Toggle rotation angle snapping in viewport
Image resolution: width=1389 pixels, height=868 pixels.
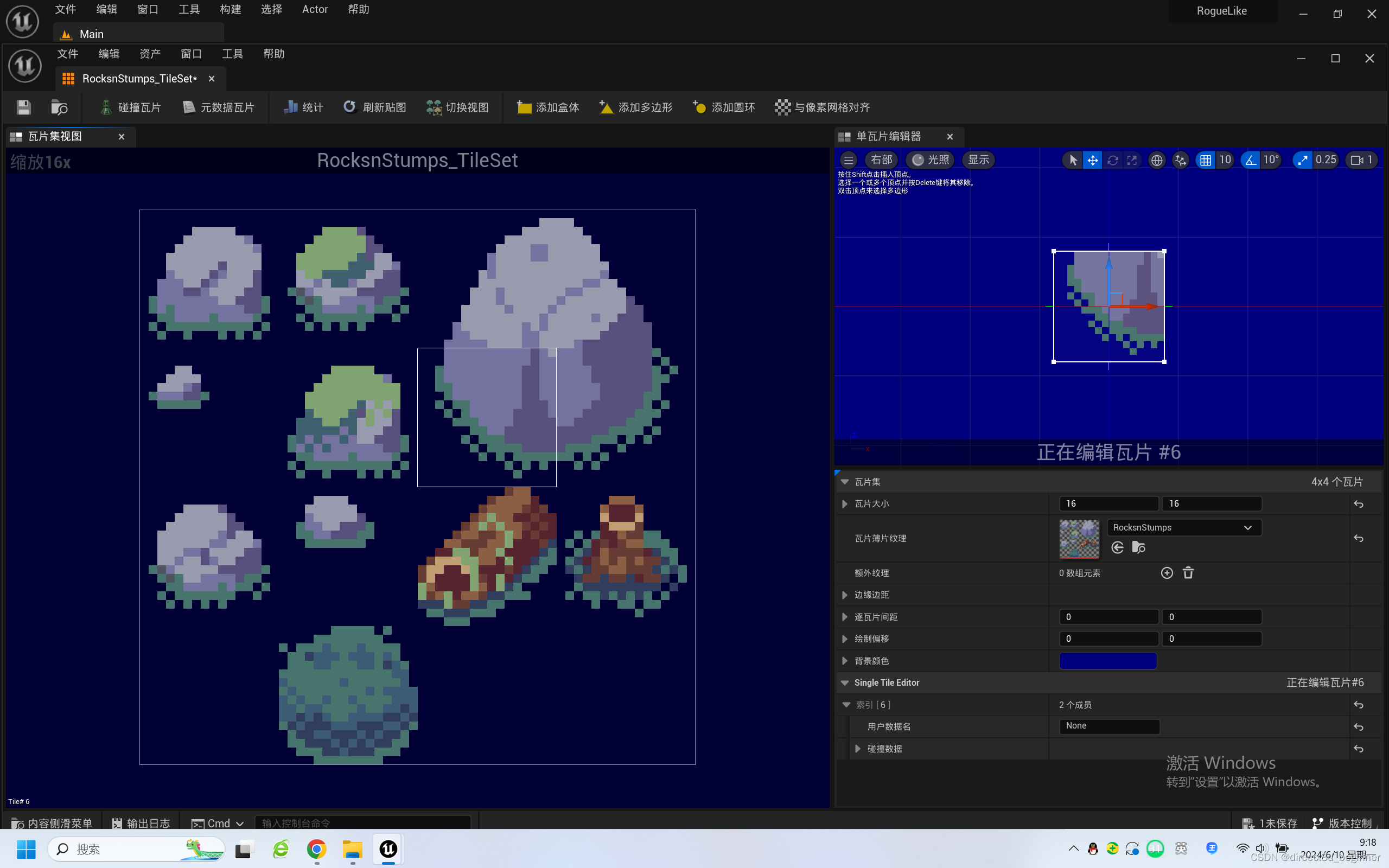click(1250, 160)
